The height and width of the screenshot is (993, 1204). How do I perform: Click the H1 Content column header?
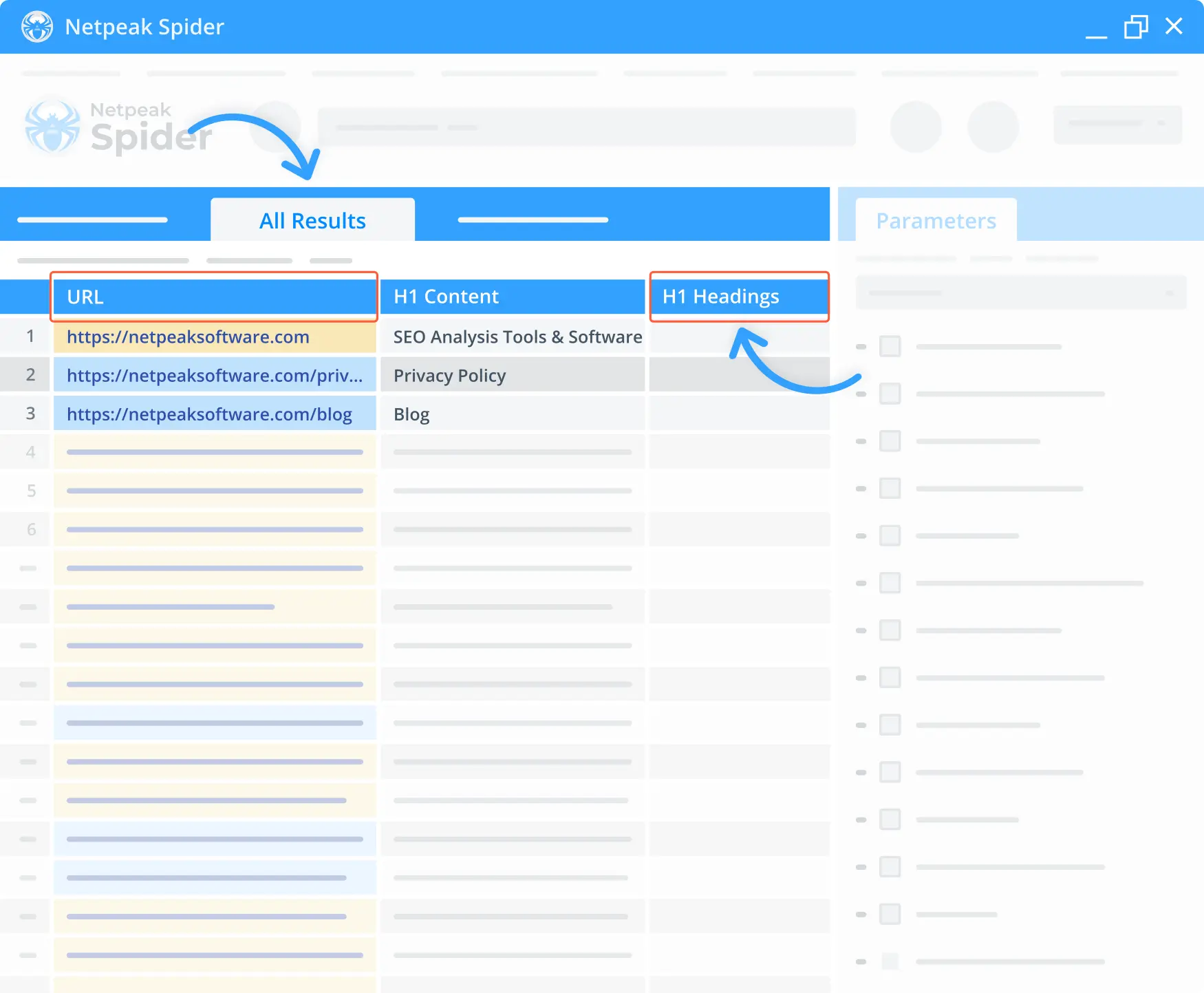pyautogui.click(x=513, y=297)
